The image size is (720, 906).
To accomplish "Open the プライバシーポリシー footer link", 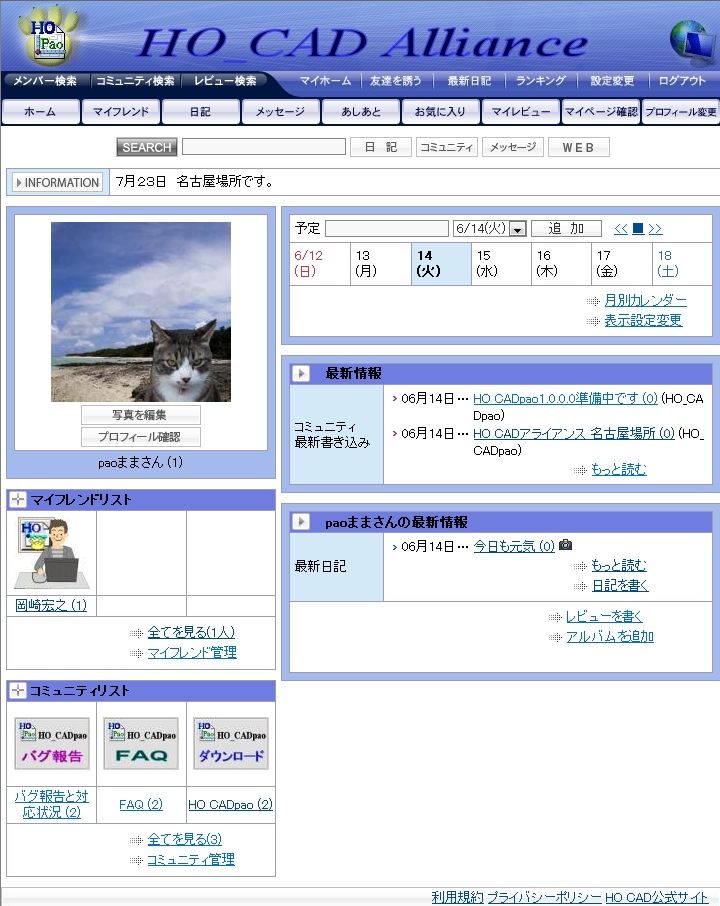I will pos(544,897).
